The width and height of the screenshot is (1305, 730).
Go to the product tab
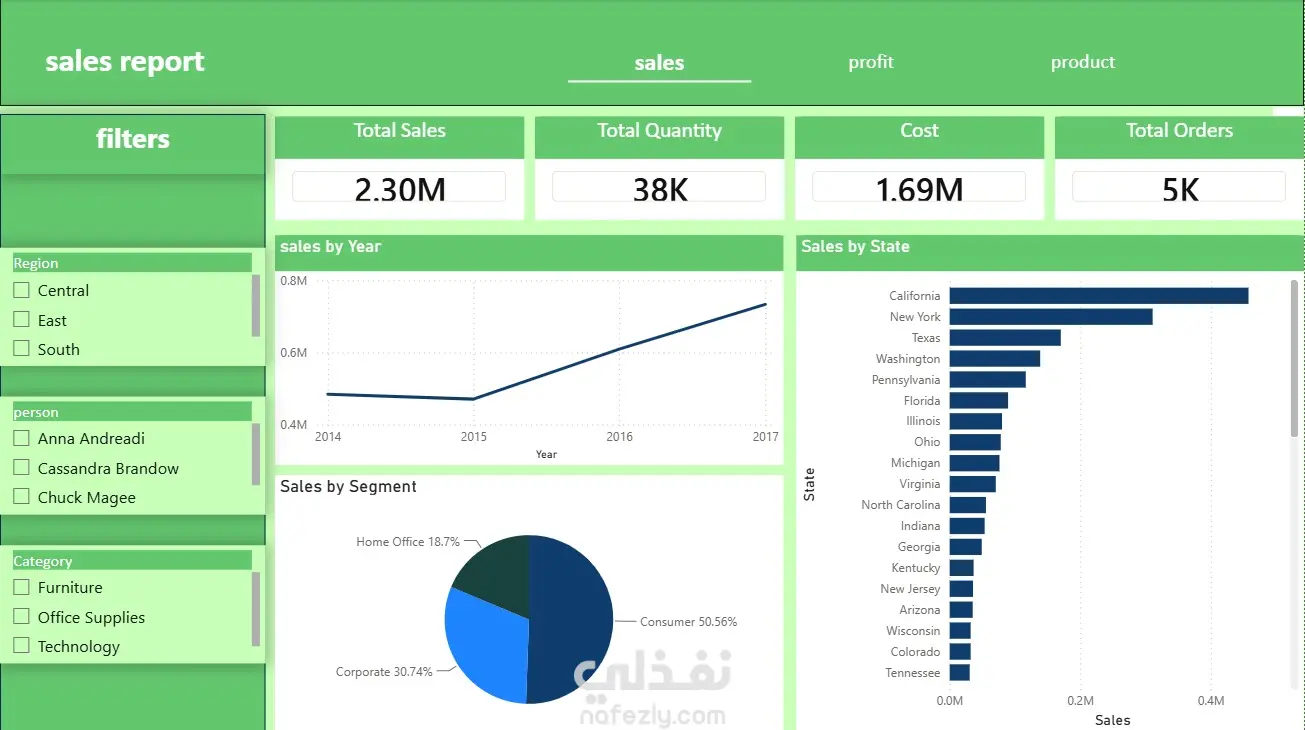(1083, 62)
